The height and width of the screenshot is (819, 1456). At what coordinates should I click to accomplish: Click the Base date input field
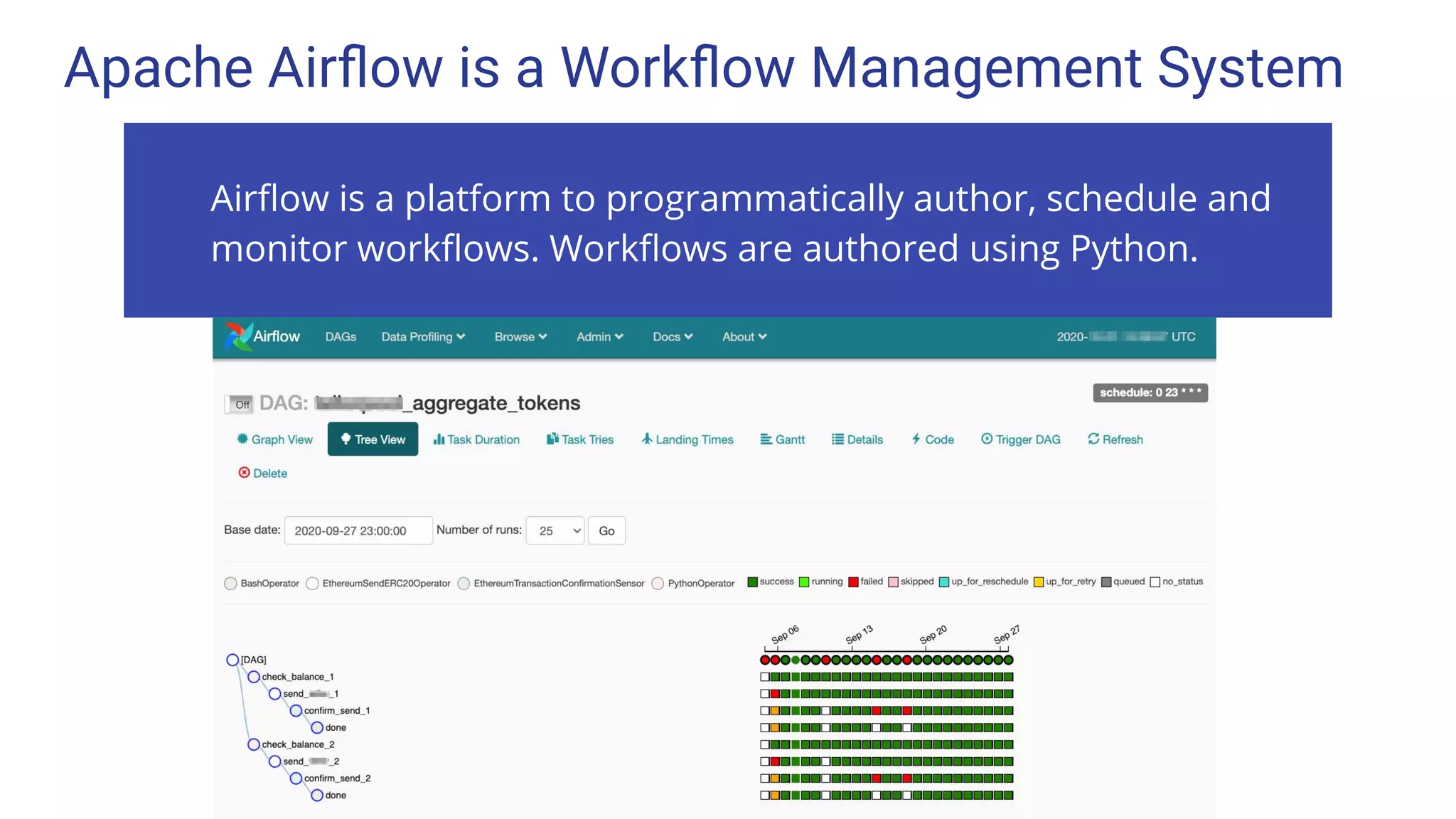[x=358, y=530]
